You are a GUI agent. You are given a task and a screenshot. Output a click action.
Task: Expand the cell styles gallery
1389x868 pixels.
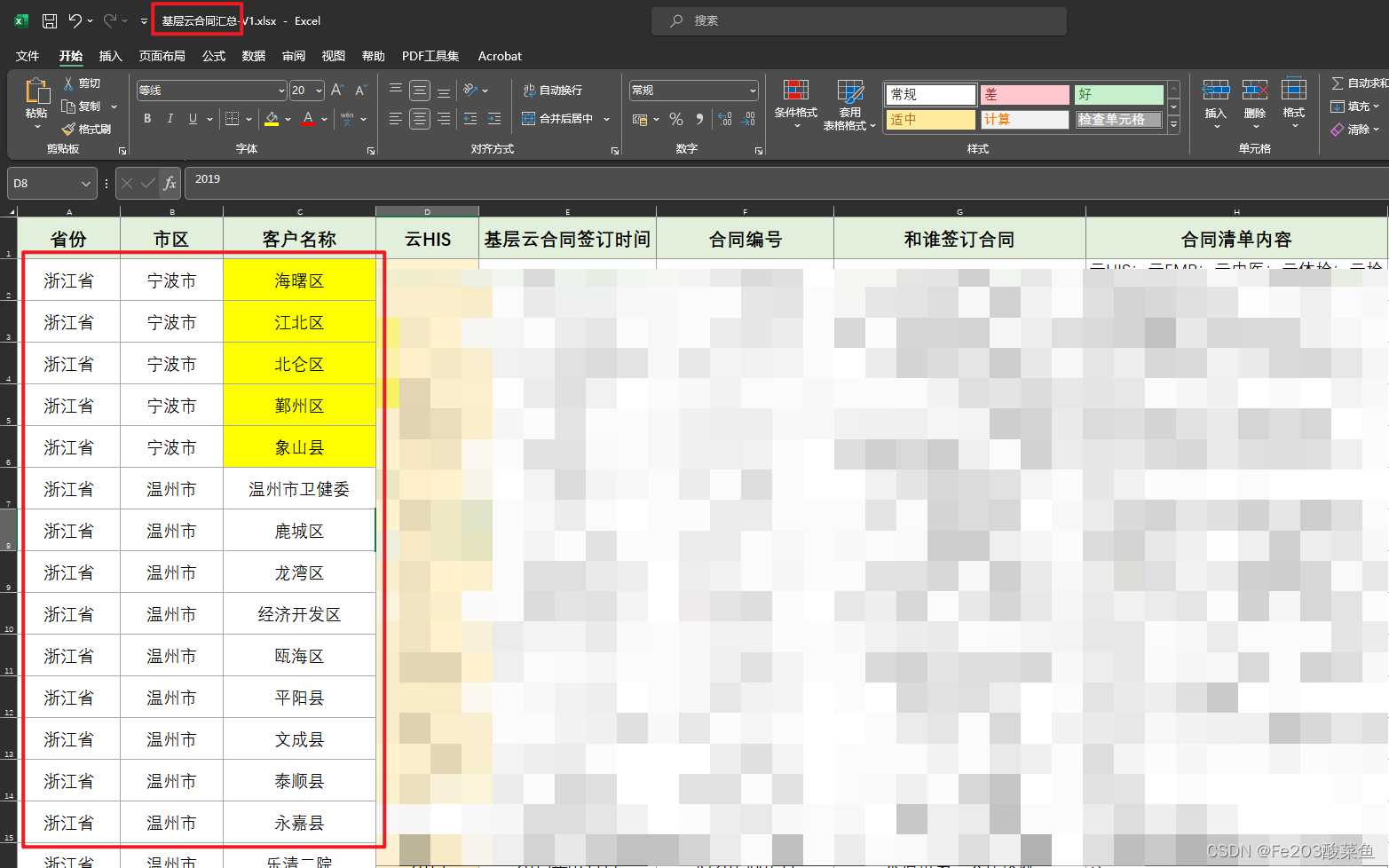1173,124
